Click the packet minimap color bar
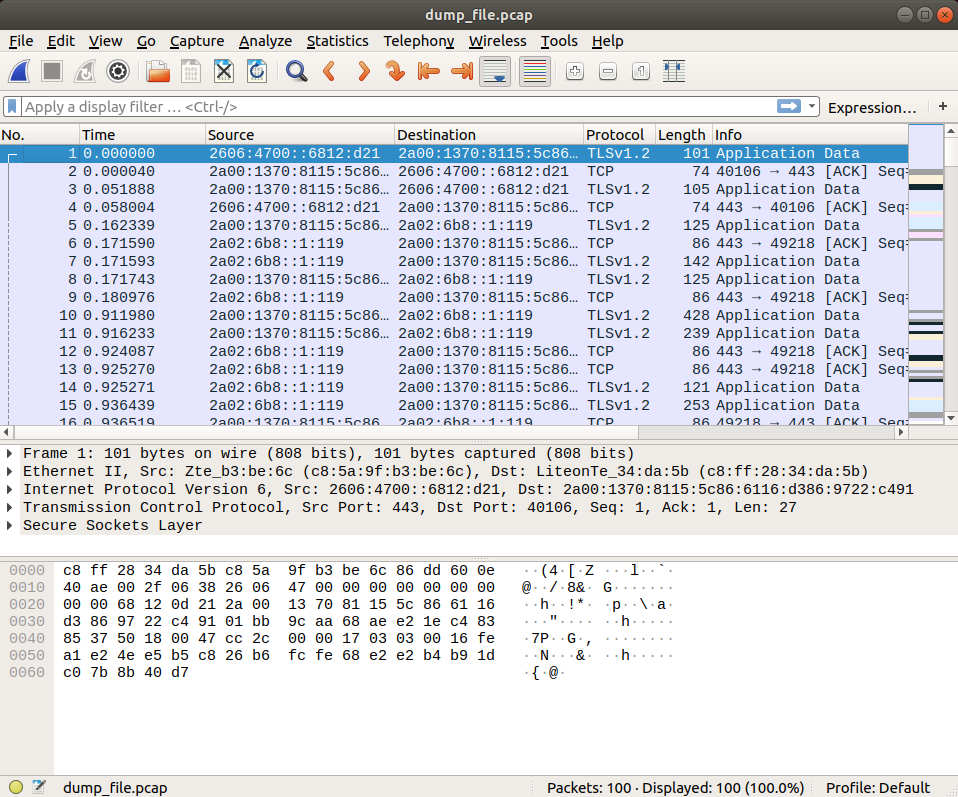Viewport: 958px width, 797px height. [x=926, y=274]
